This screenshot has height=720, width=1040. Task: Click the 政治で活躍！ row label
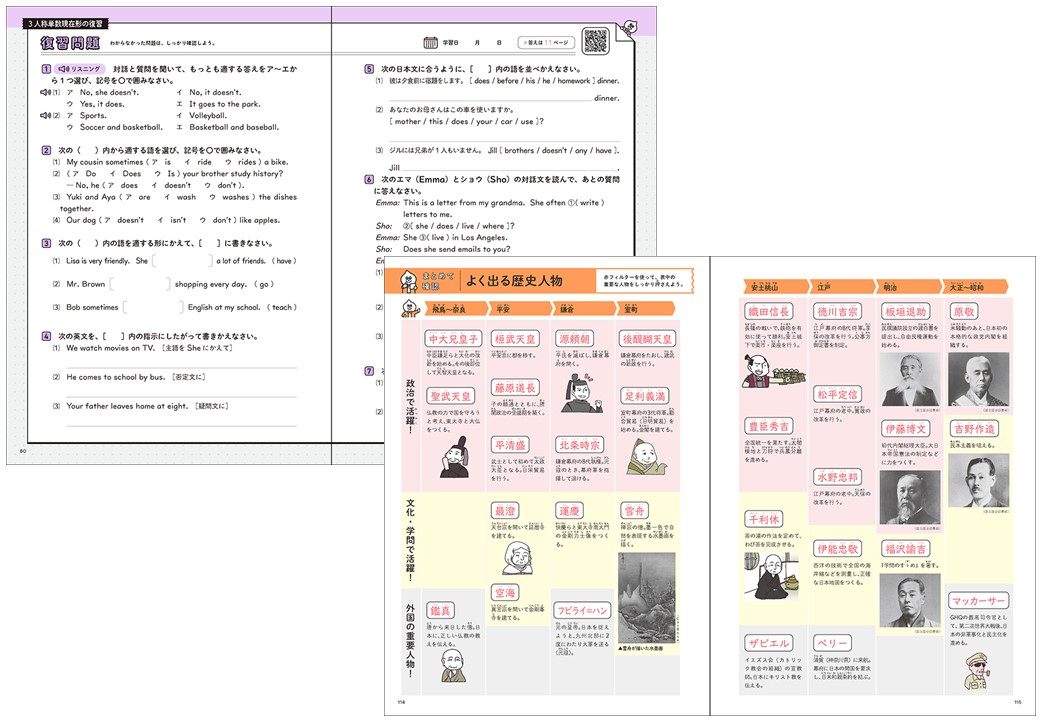click(411, 406)
